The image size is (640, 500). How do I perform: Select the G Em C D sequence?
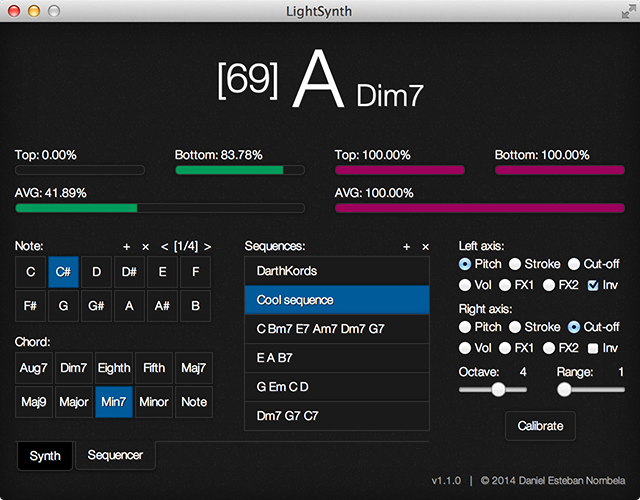337,387
